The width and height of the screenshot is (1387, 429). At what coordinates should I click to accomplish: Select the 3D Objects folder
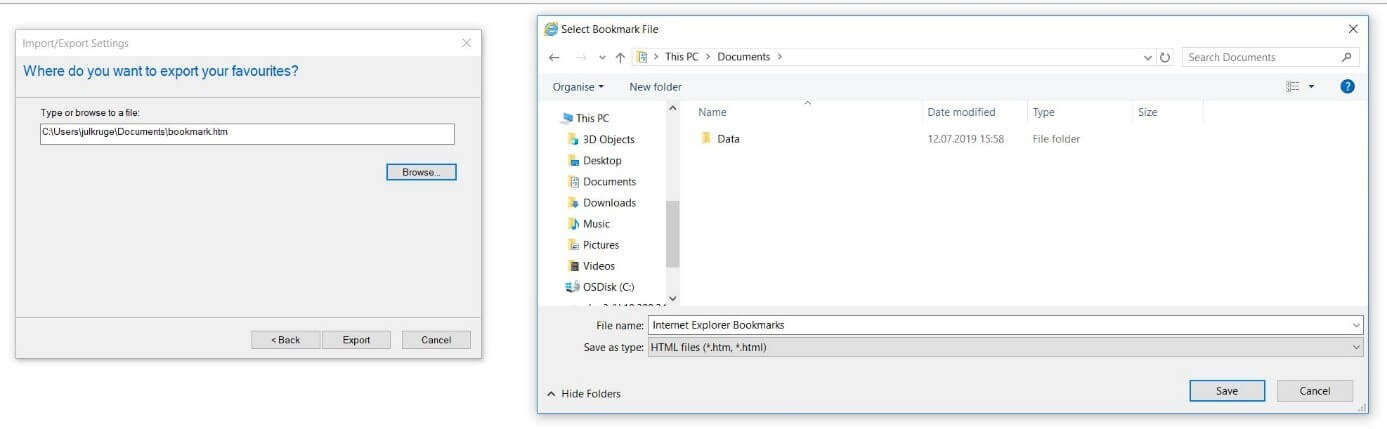pos(608,139)
